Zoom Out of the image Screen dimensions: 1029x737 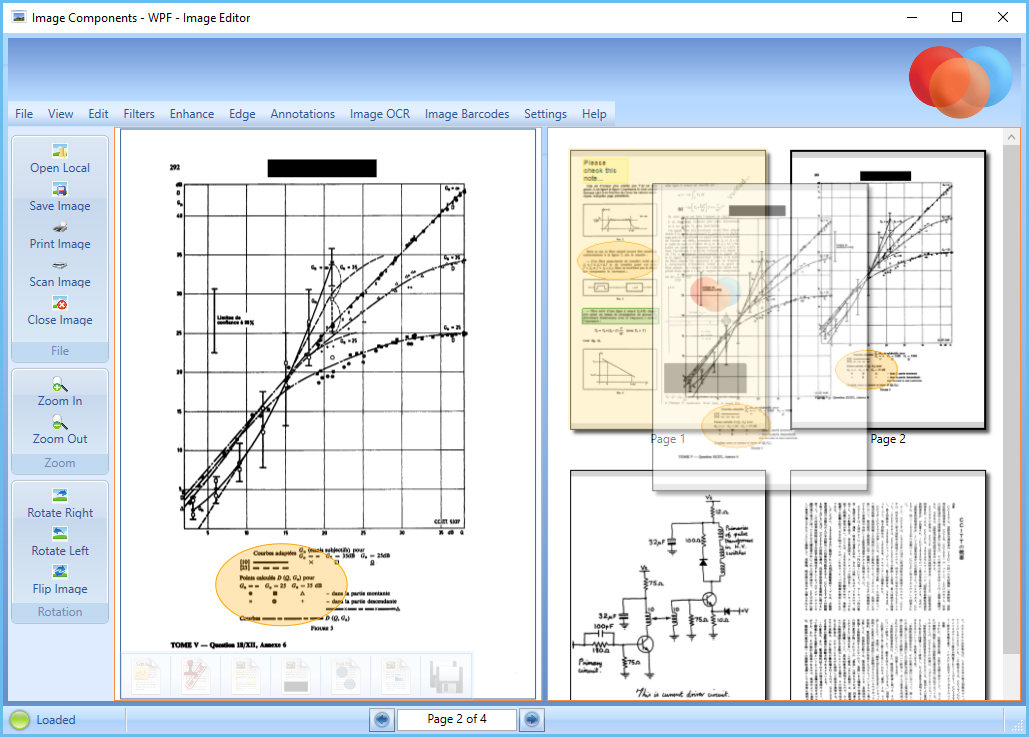coord(60,431)
